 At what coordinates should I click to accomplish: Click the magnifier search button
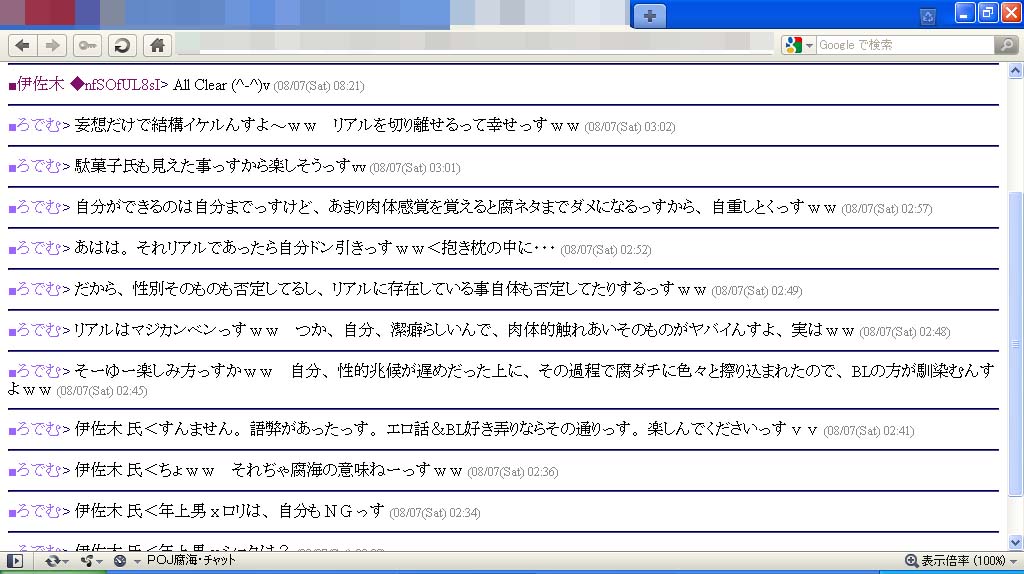[1006, 45]
